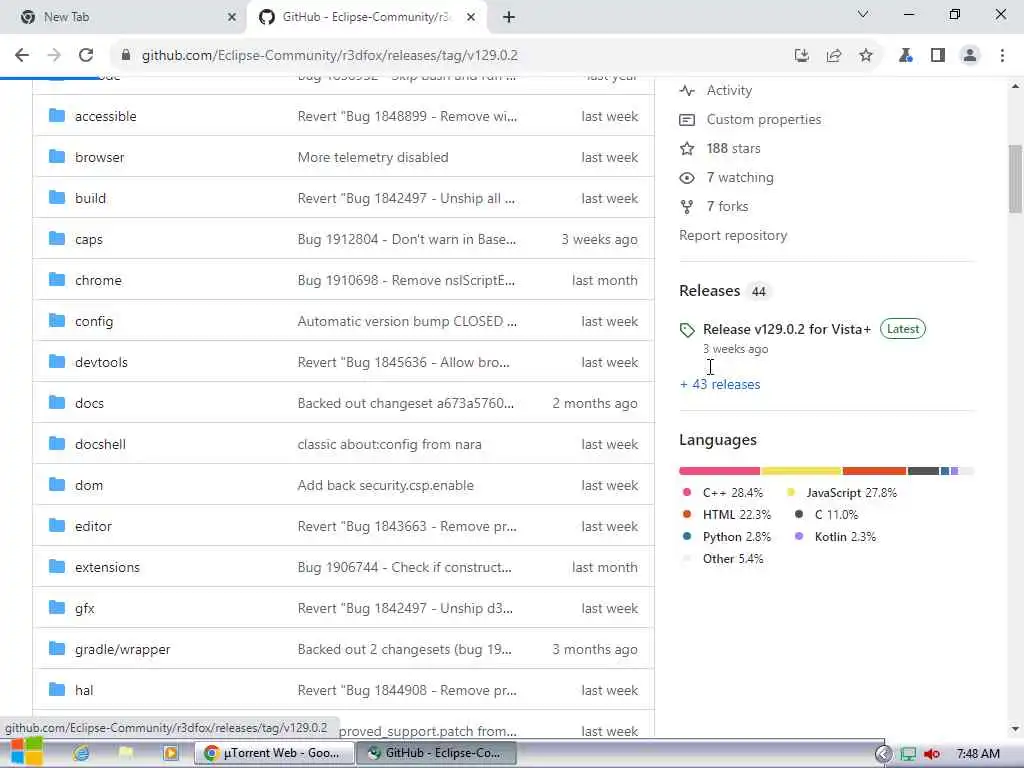Switch to the New Tab tab
The image size is (1024, 768).
(x=124, y=17)
